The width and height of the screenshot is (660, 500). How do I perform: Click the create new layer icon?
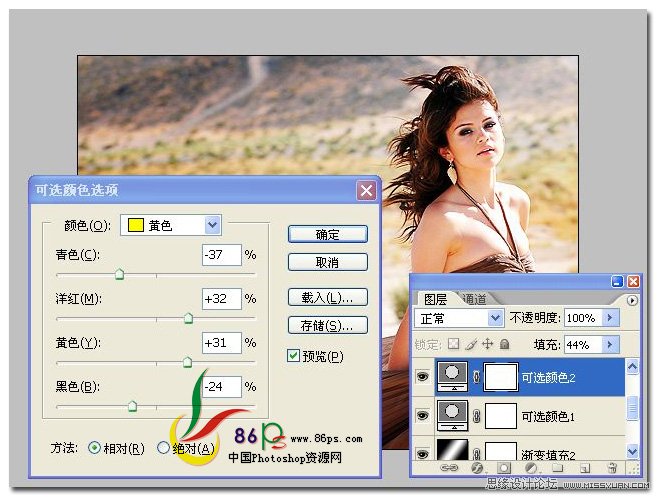585,468
